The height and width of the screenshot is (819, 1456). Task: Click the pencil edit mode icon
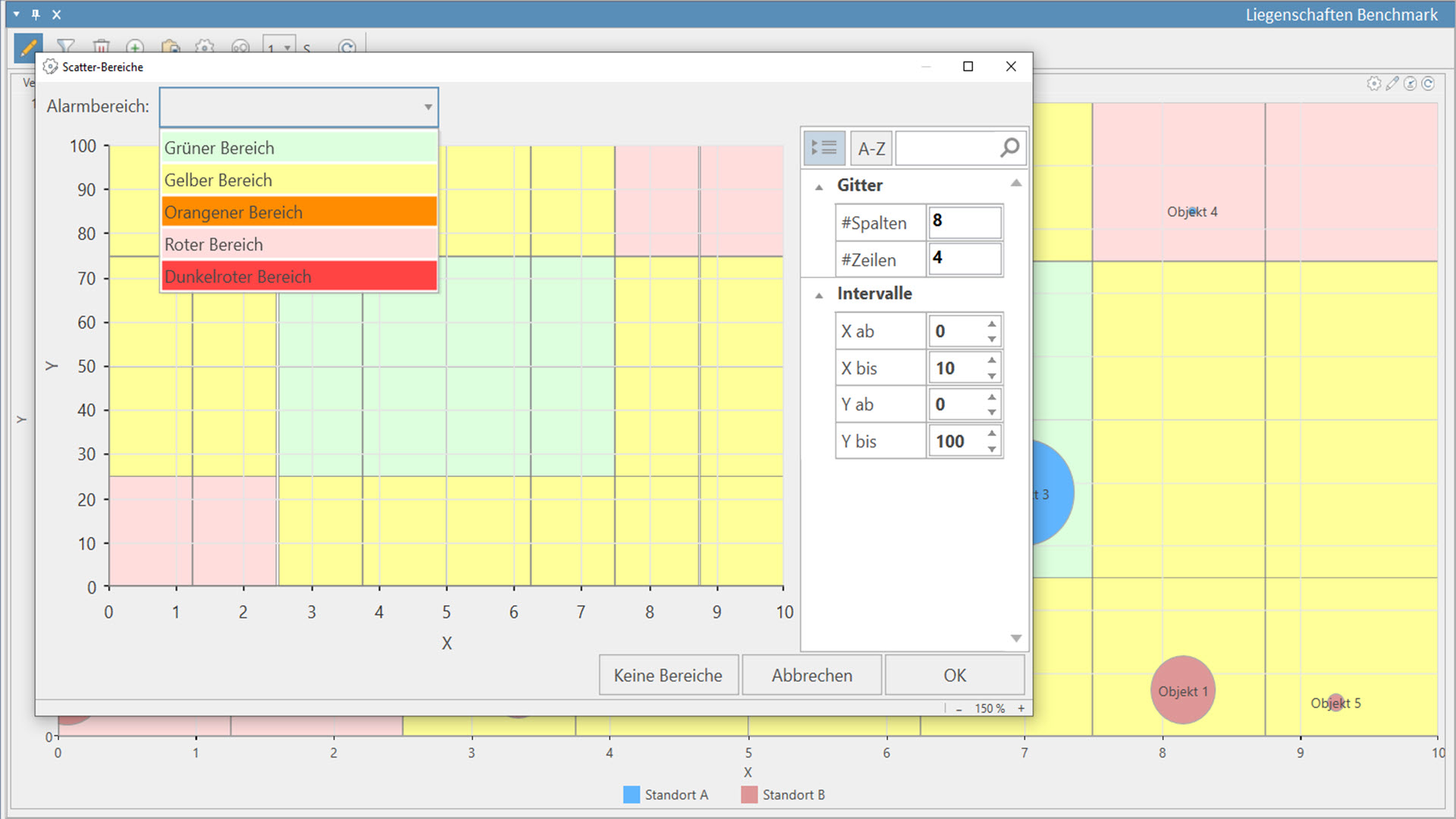(28, 47)
